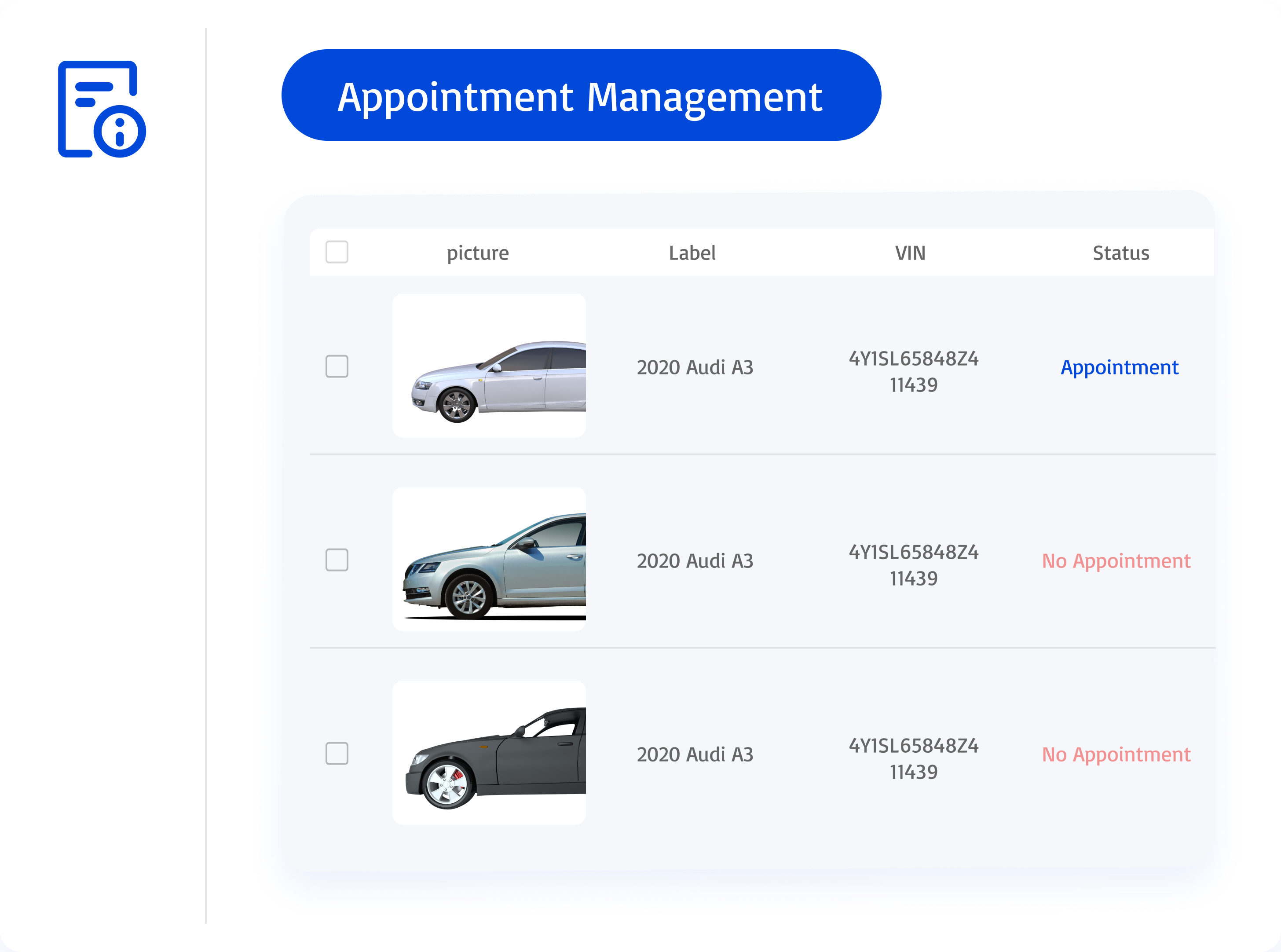Click the document info icon in sidebar
This screenshot has width=1281, height=952.
click(x=102, y=109)
